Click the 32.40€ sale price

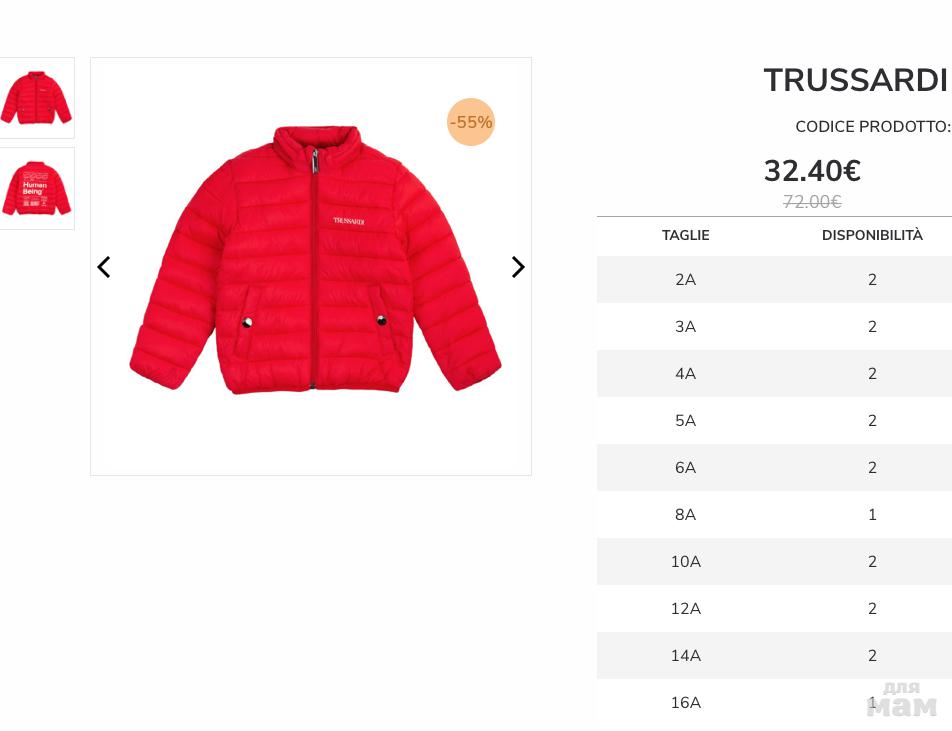(x=812, y=171)
